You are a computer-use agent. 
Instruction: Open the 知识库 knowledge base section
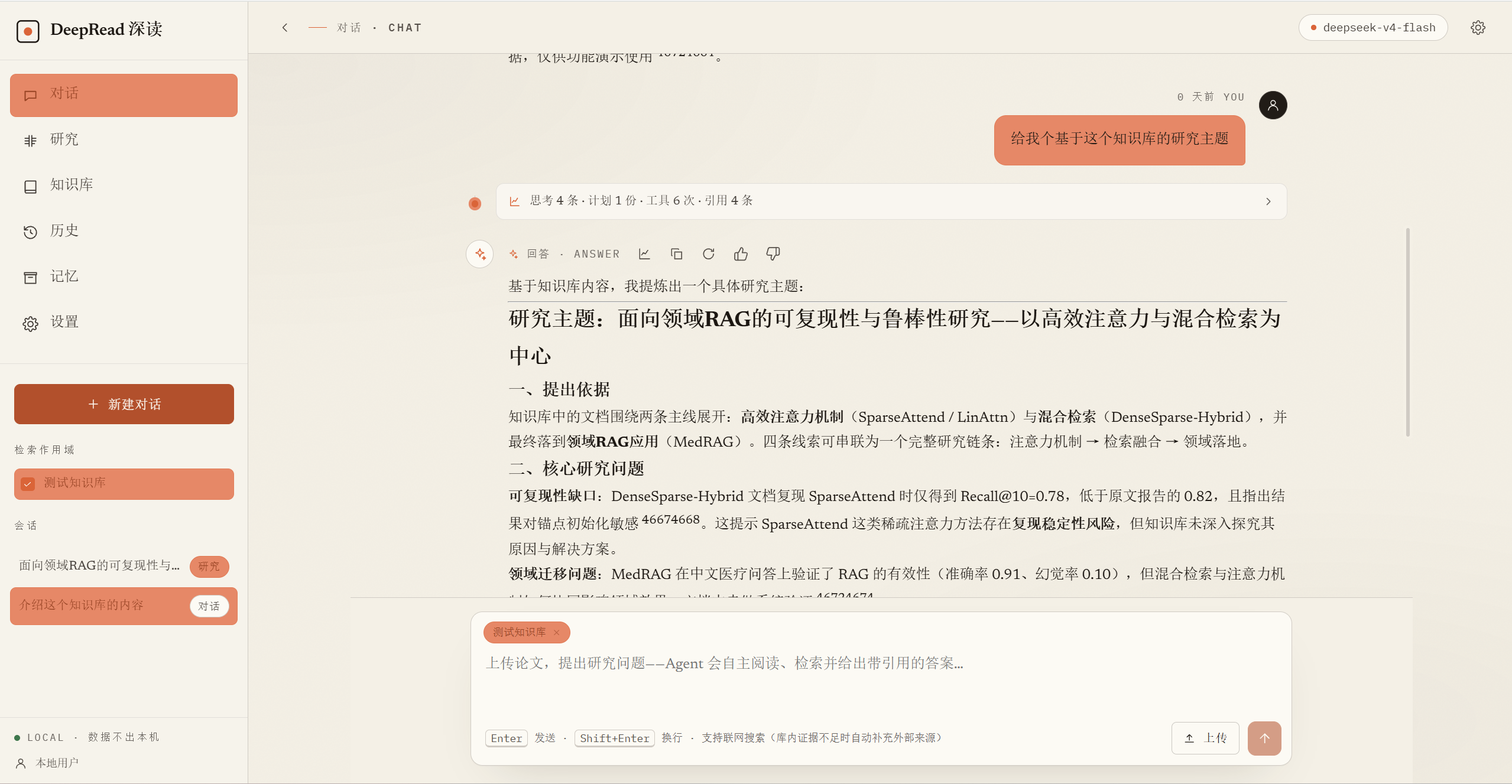point(124,186)
